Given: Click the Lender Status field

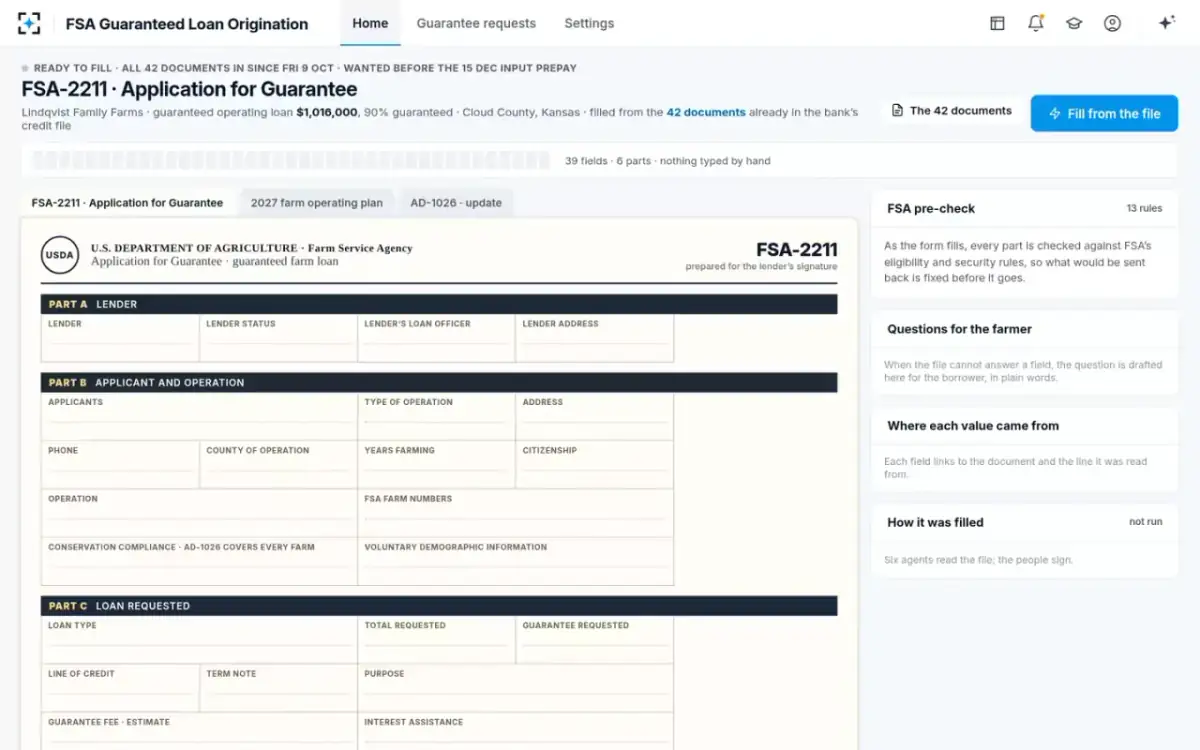Looking at the screenshot, I should click(x=278, y=338).
